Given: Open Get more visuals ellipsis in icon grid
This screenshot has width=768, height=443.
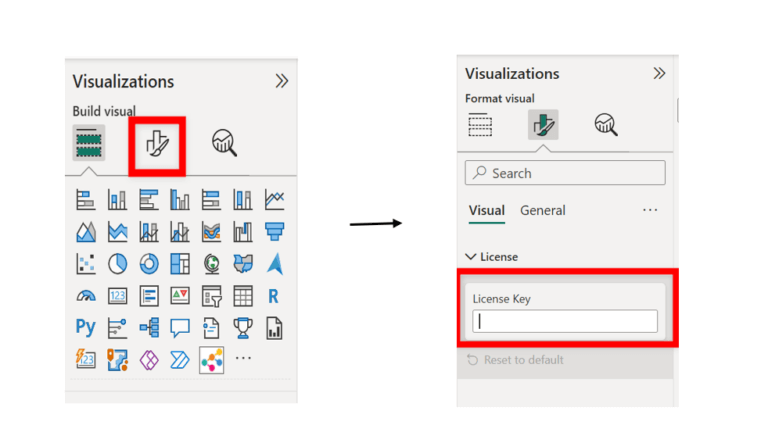Looking at the screenshot, I should pos(243,358).
